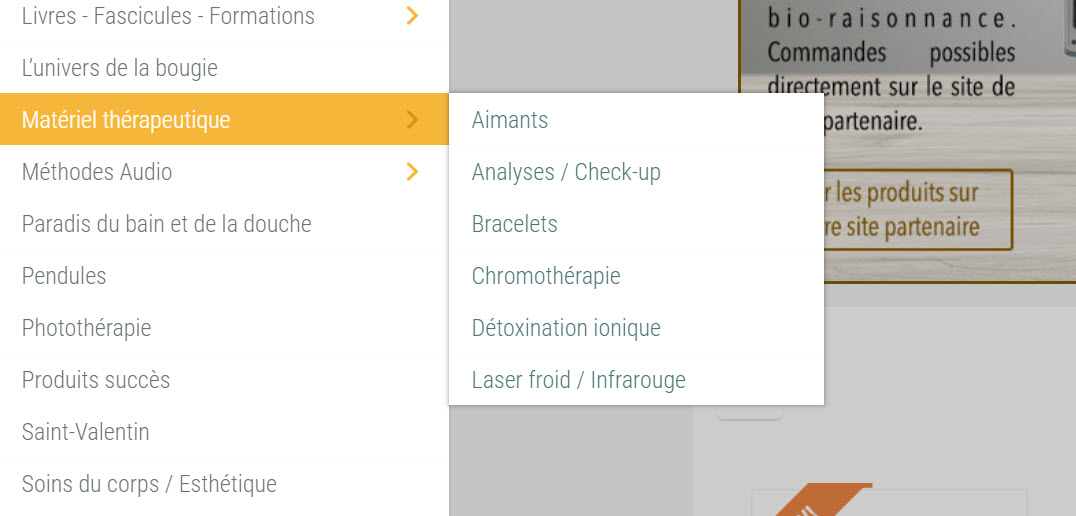Open Livres - Fascicules - Formations category
This screenshot has width=1076, height=516.
point(168,16)
